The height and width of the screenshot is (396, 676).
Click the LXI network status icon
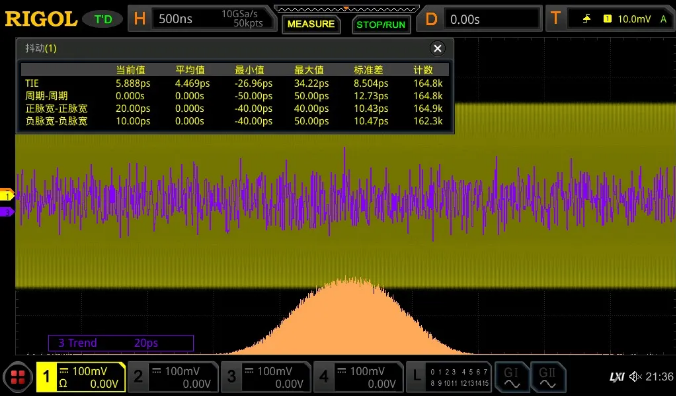(x=617, y=377)
